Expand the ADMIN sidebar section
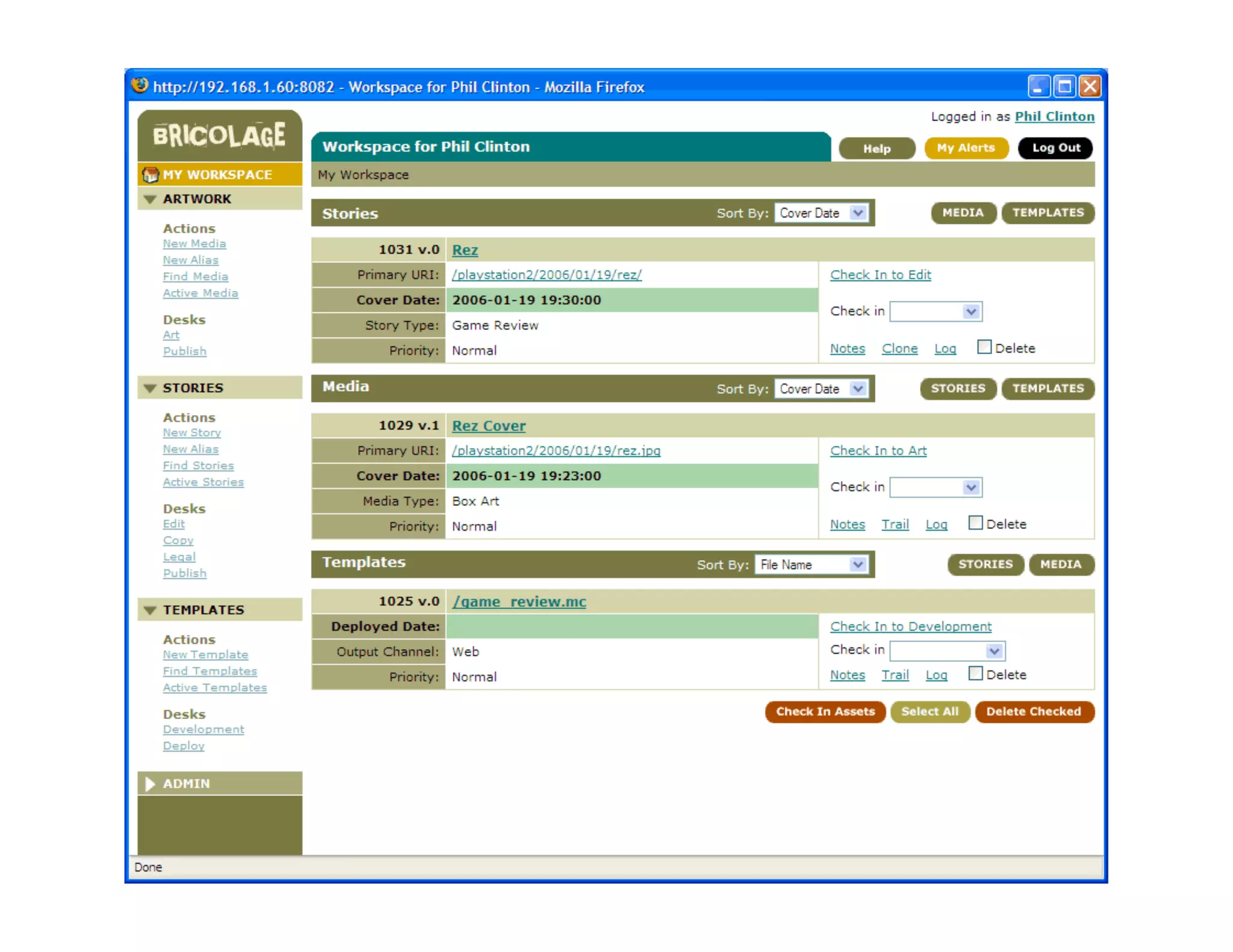 [x=151, y=784]
